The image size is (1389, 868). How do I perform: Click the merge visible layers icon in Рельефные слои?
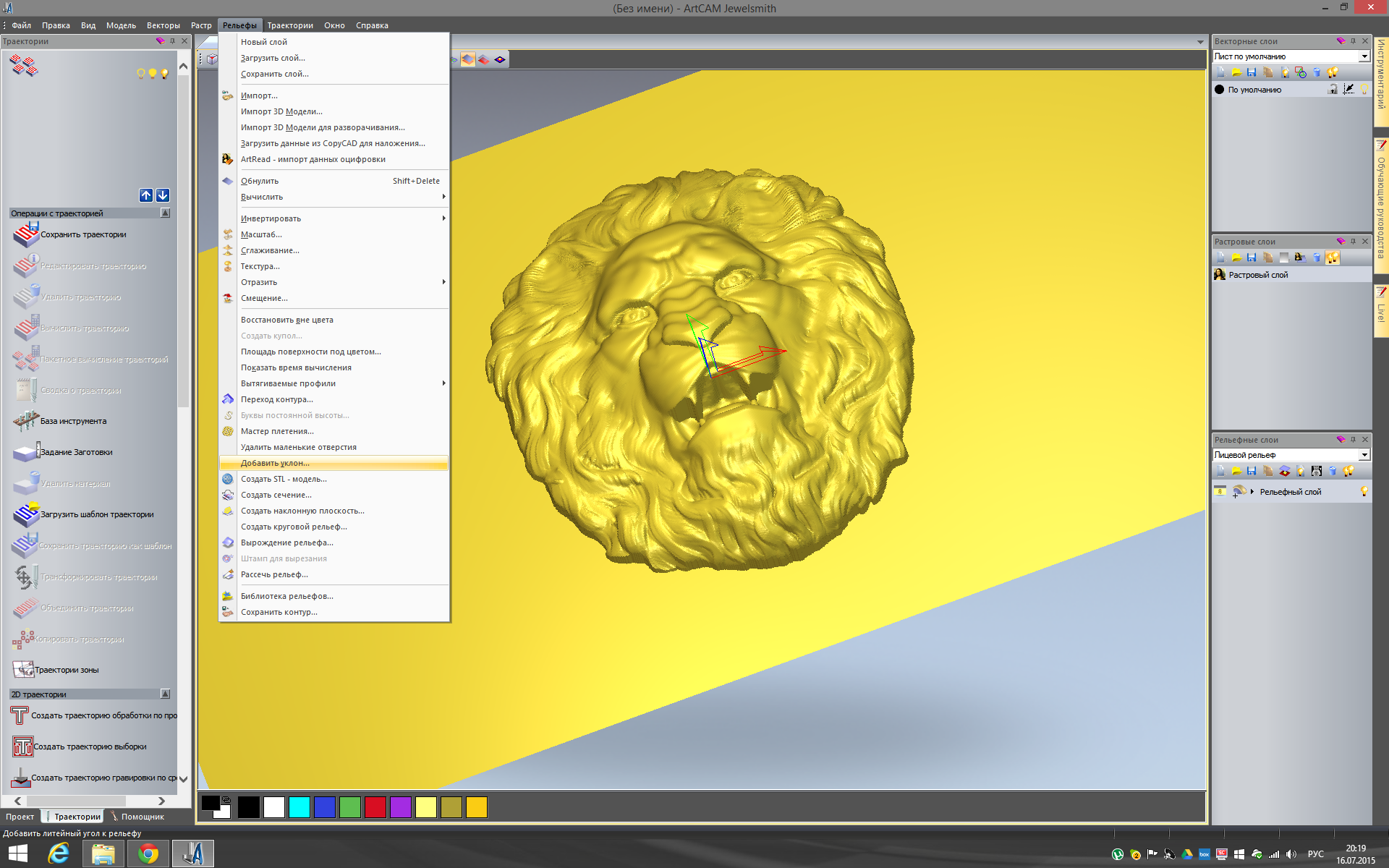click(1285, 471)
